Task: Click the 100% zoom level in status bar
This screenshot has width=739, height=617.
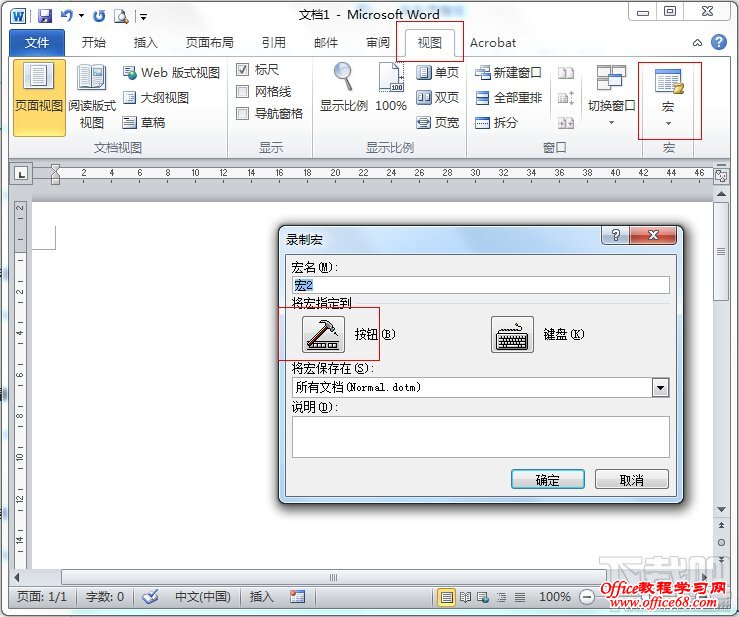Action: click(x=555, y=597)
